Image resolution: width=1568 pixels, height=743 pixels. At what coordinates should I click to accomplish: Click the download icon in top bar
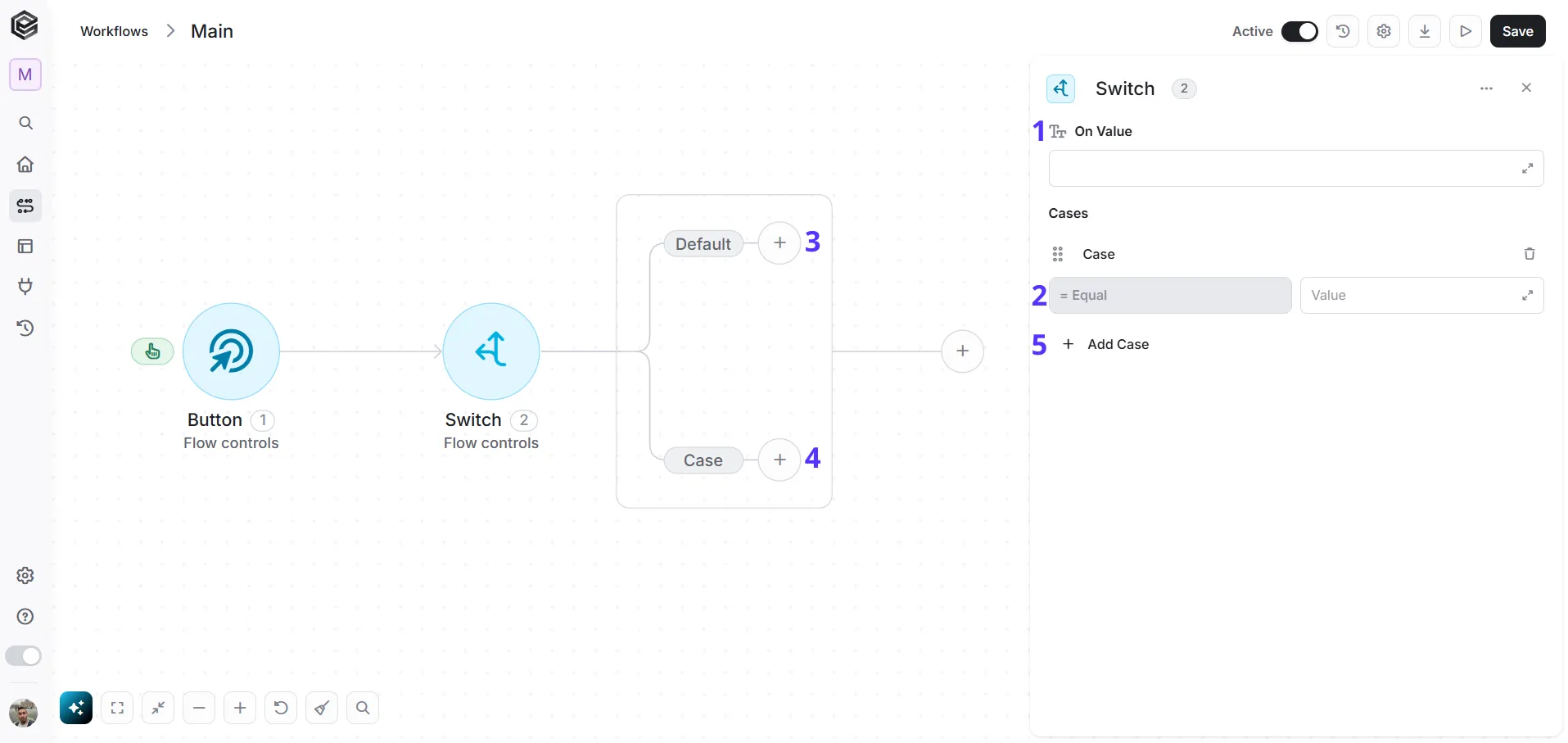(x=1425, y=31)
